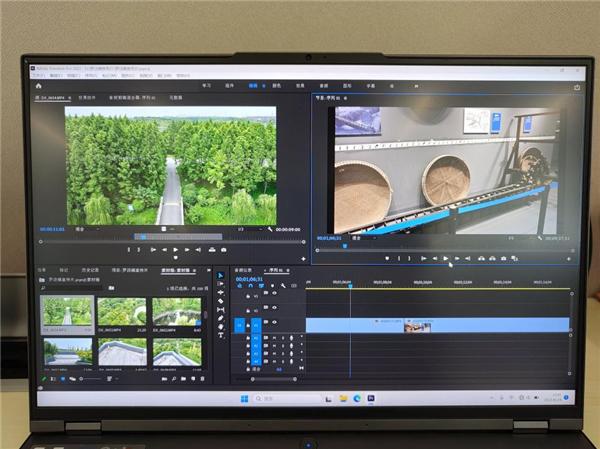
Task: Select the Selection arrow tool
Action: [221, 275]
